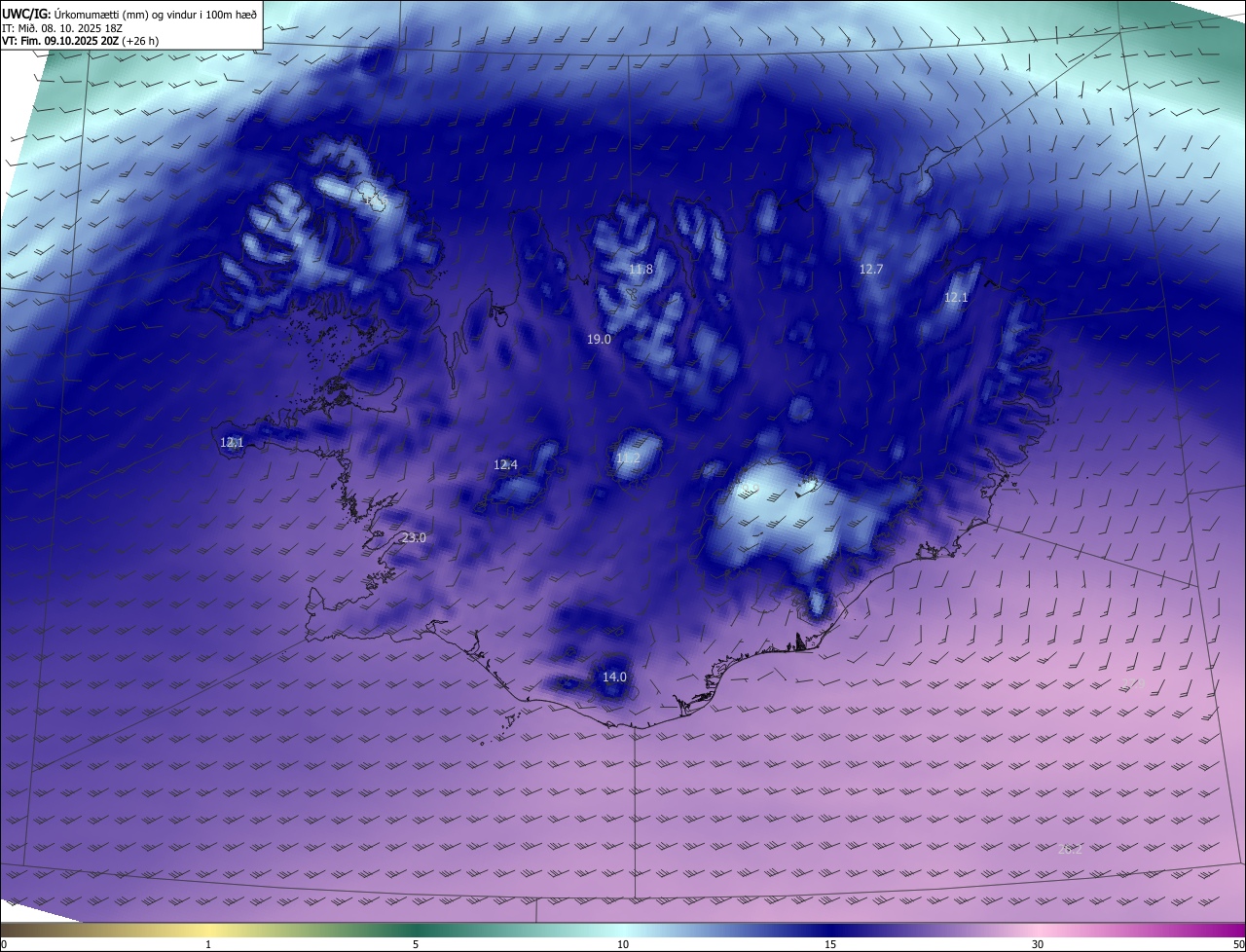Image resolution: width=1246 pixels, height=952 pixels.
Task: Click the 5 tick on the color legend
Action: click(416, 944)
